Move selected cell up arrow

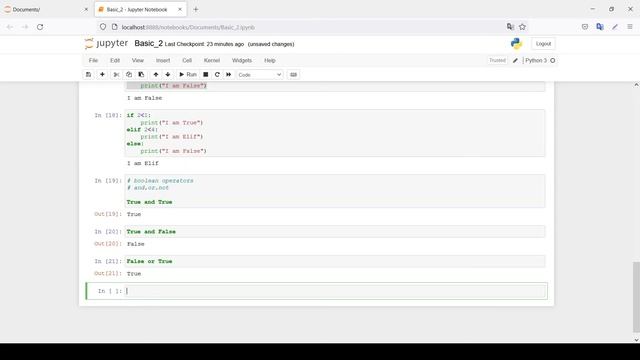tap(156, 75)
